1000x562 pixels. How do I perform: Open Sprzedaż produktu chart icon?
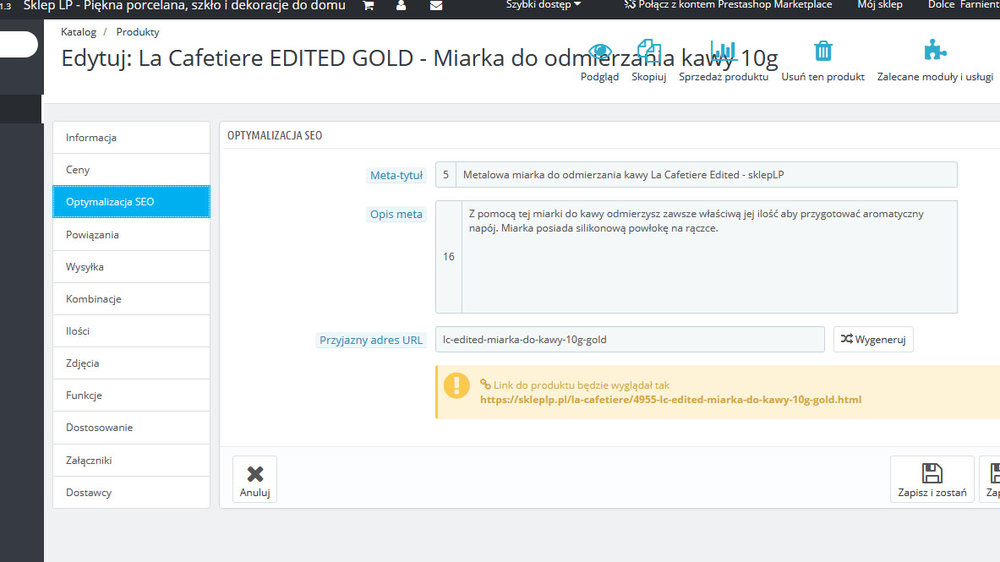click(723, 51)
